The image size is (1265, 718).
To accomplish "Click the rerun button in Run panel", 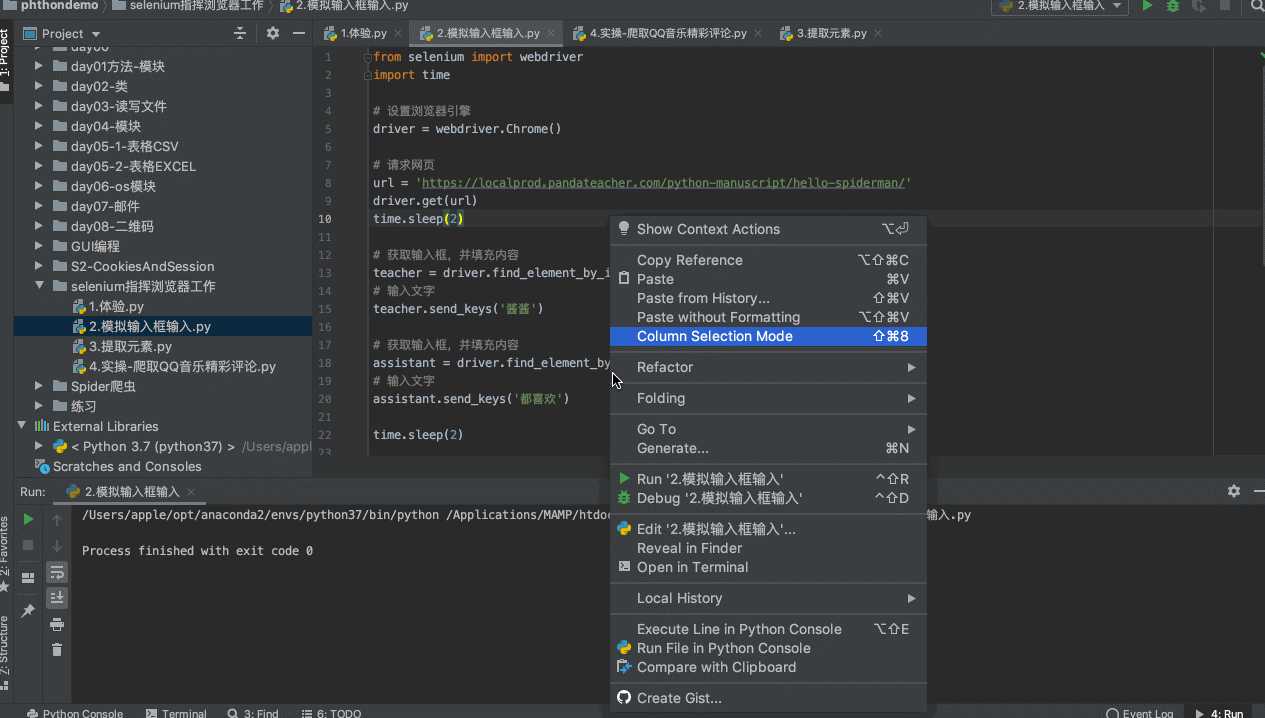I will point(28,519).
